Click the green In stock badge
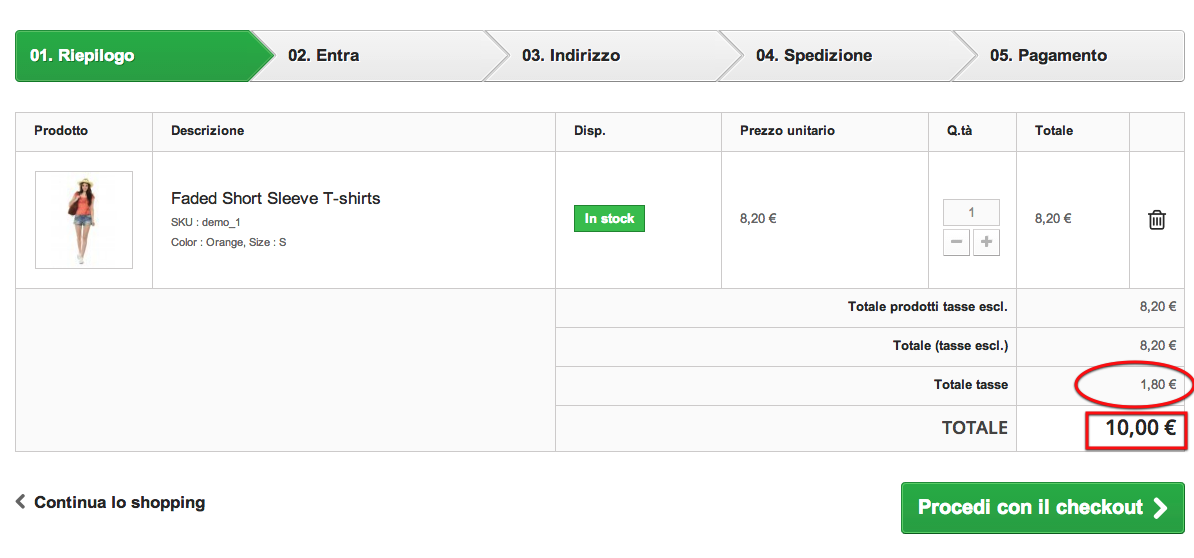 point(609,218)
